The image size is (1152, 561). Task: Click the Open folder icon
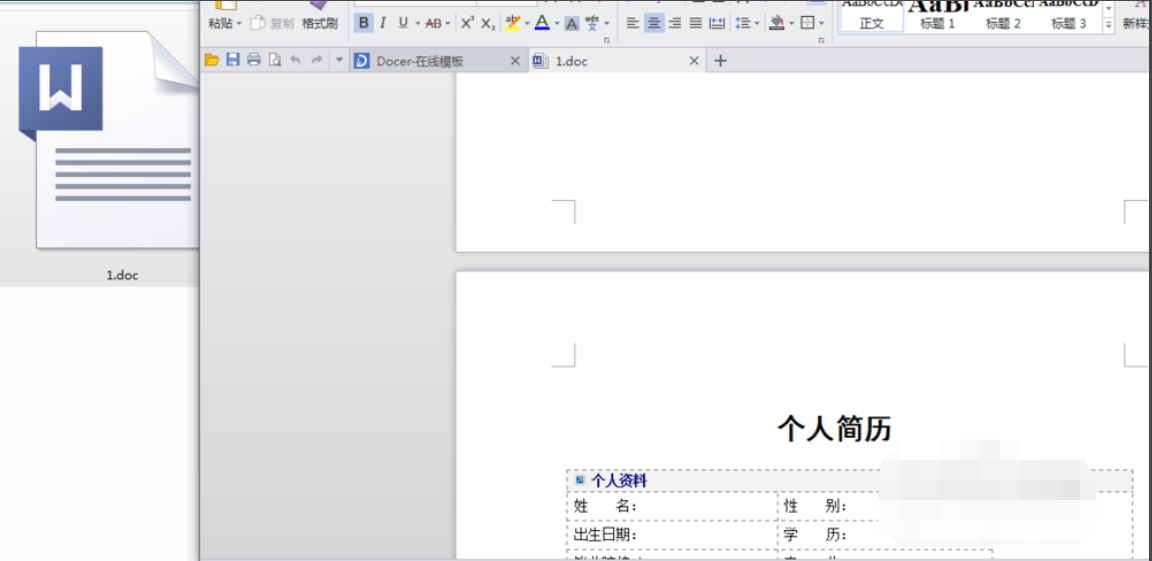[212, 60]
